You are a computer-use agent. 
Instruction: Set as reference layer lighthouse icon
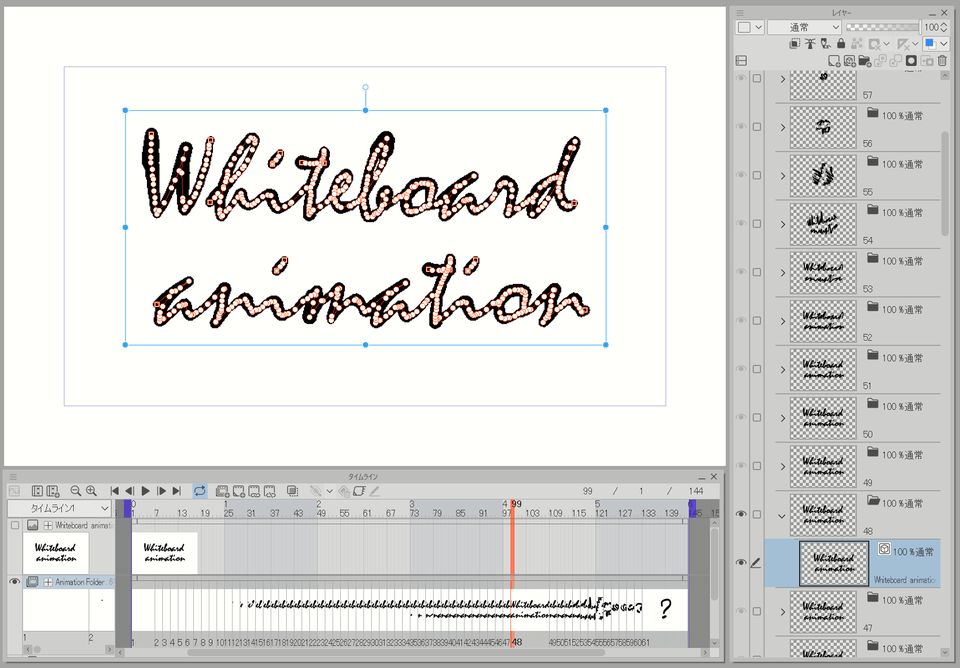810,43
